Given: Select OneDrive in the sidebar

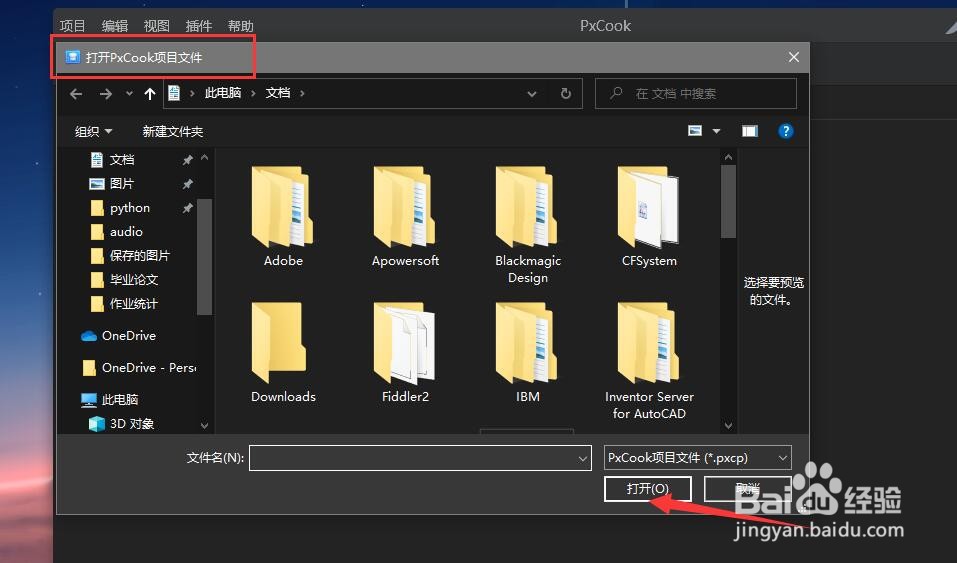Looking at the screenshot, I should click(x=129, y=336).
